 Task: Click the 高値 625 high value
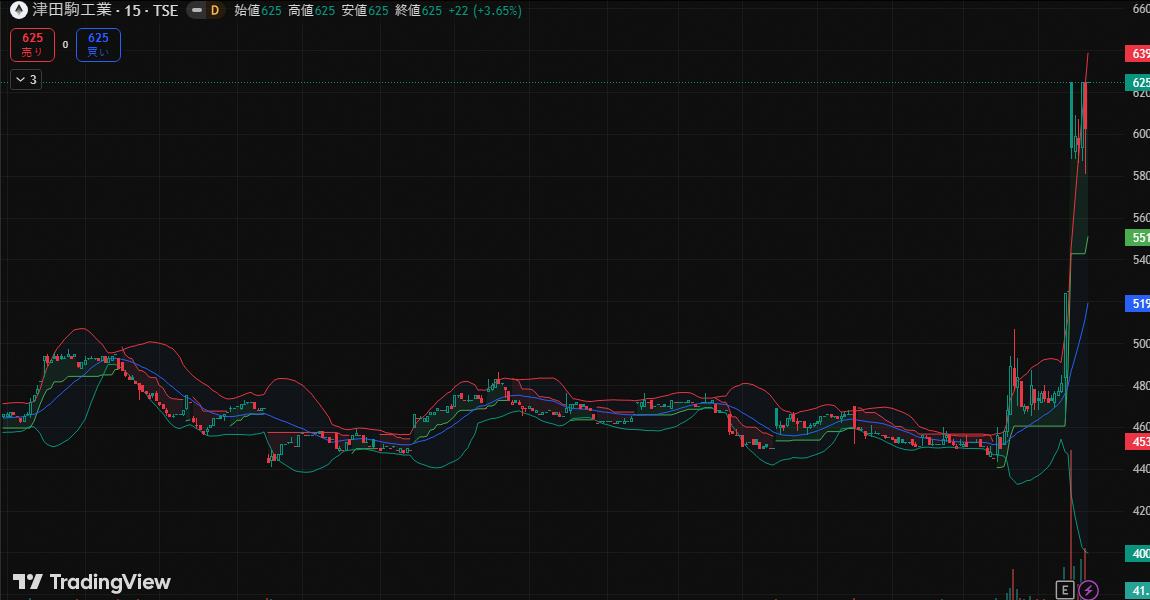(312, 11)
